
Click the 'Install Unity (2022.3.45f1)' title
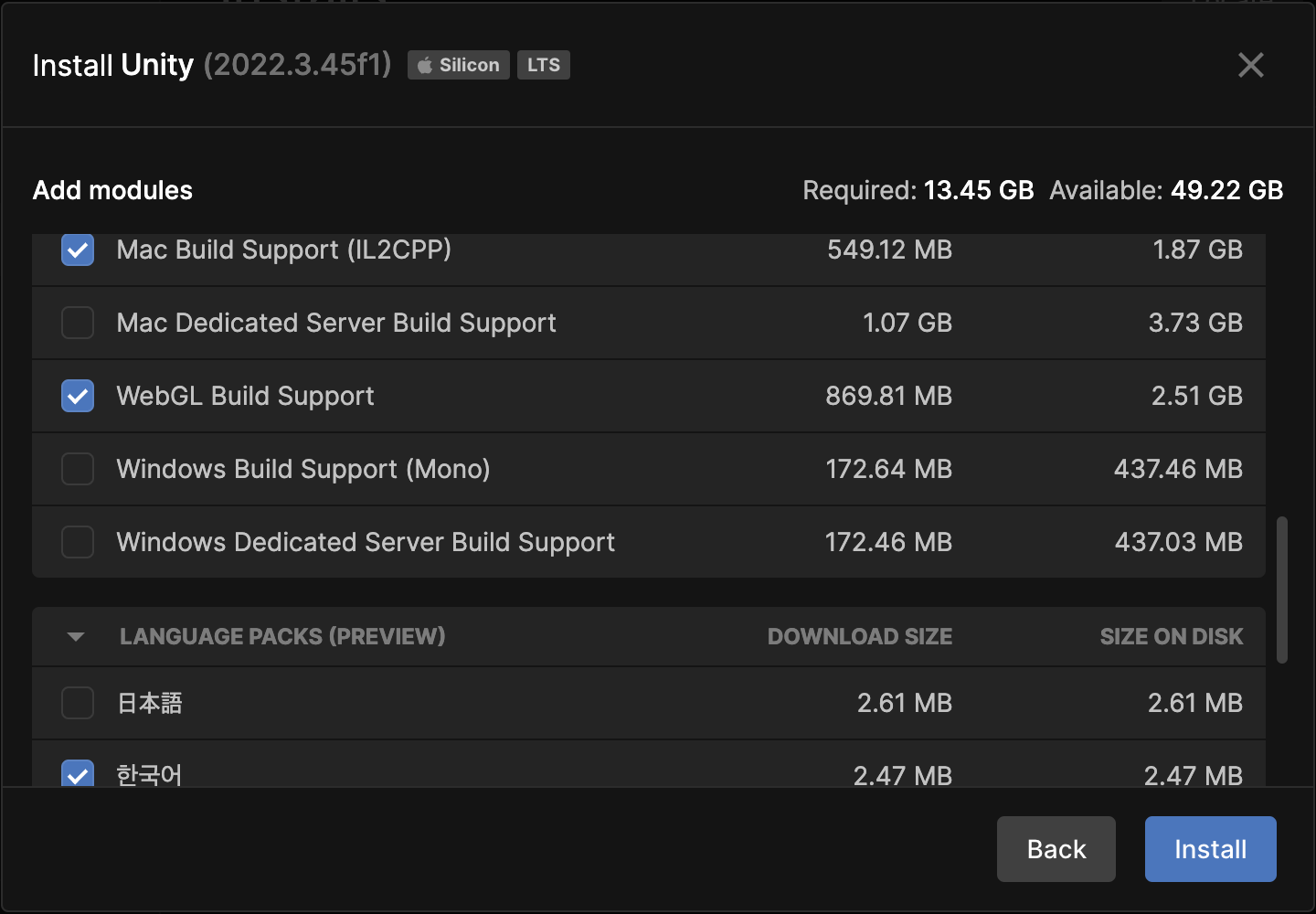point(212,65)
